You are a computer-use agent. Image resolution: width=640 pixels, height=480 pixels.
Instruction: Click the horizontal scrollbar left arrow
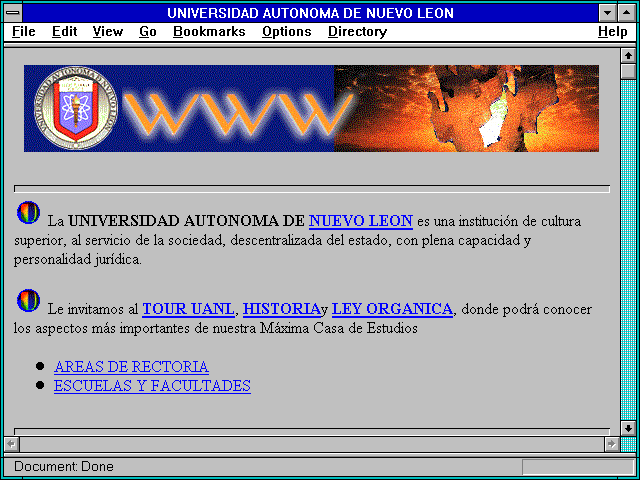pos(12,444)
